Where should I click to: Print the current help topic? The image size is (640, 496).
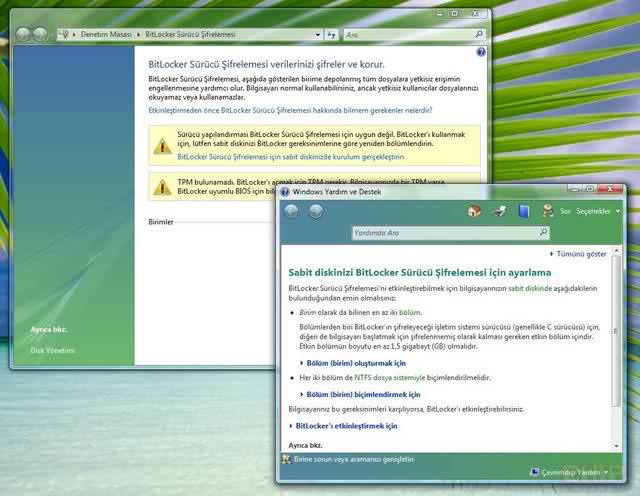[x=499, y=211]
